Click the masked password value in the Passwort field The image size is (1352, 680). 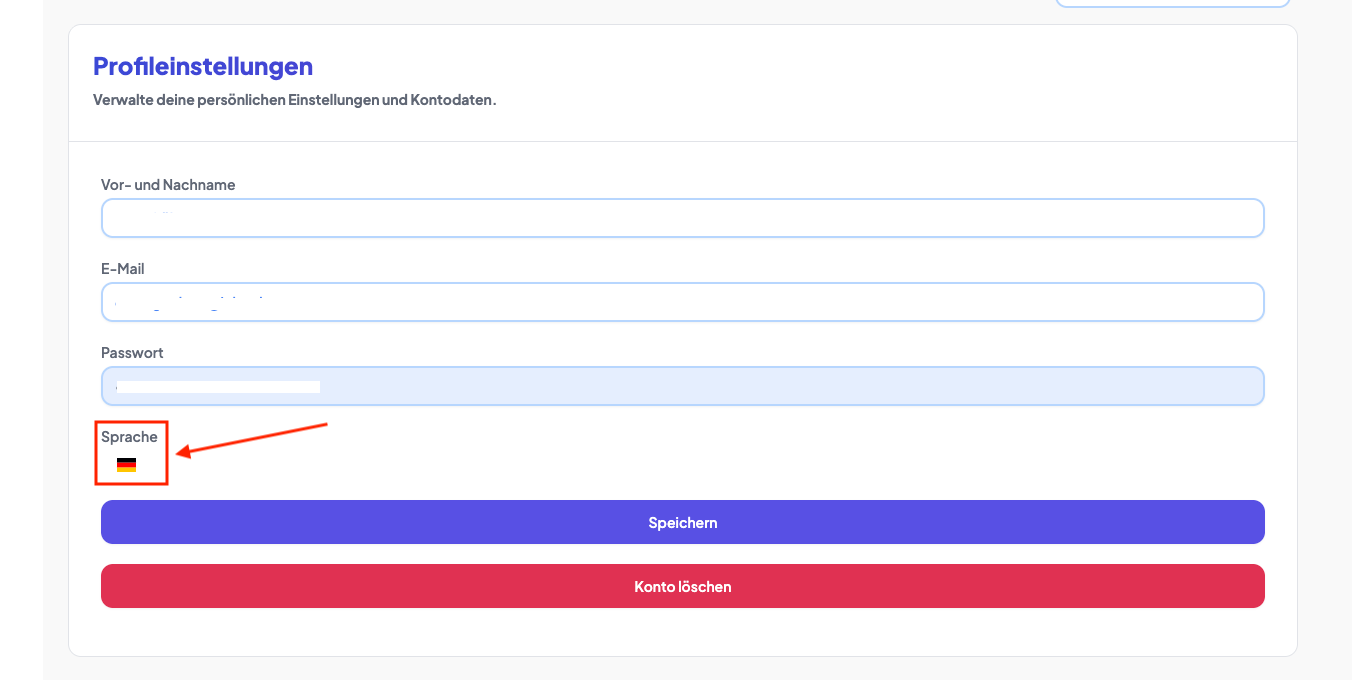pyautogui.click(x=217, y=386)
